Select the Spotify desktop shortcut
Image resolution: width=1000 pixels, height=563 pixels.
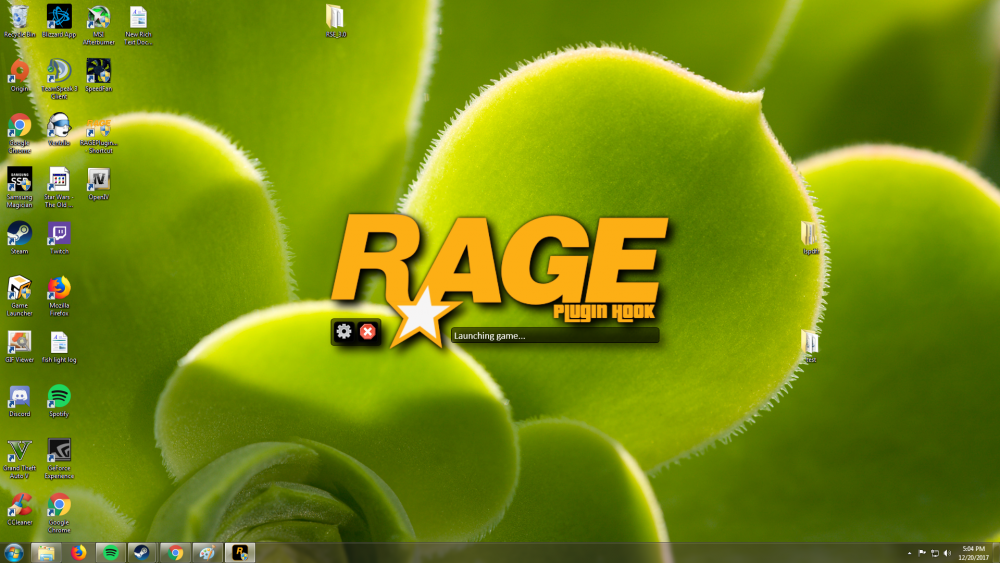tap(59, 400)
